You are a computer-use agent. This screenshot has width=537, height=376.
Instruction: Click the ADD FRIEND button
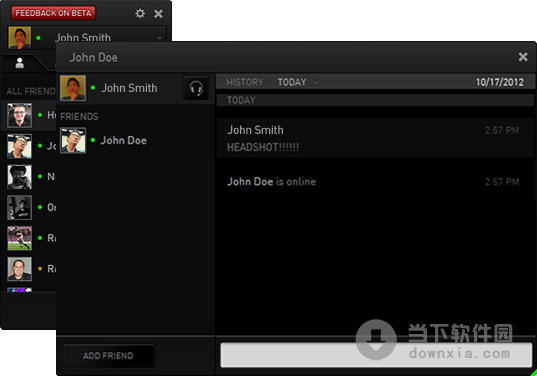pyautogui.click(x=108, y=356)
